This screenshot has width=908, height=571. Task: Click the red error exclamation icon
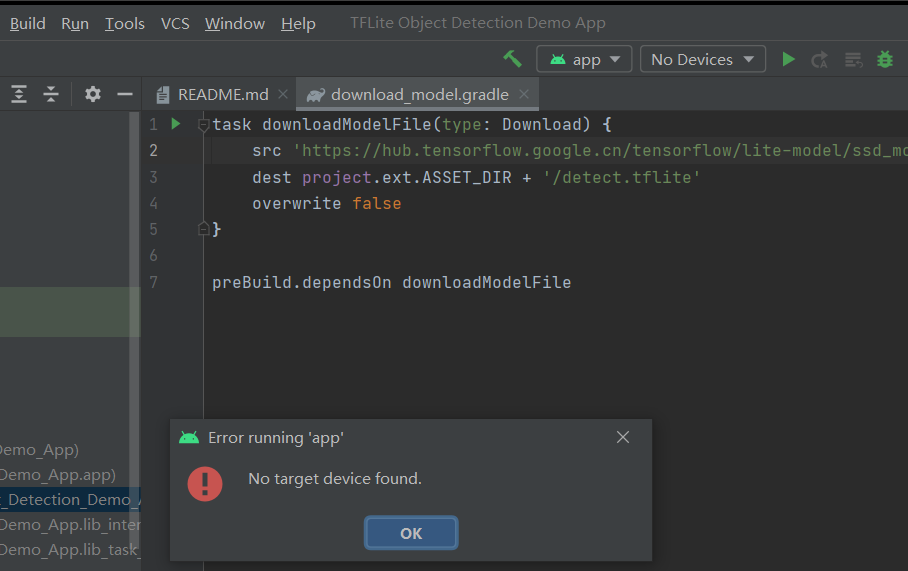[205, 484]
